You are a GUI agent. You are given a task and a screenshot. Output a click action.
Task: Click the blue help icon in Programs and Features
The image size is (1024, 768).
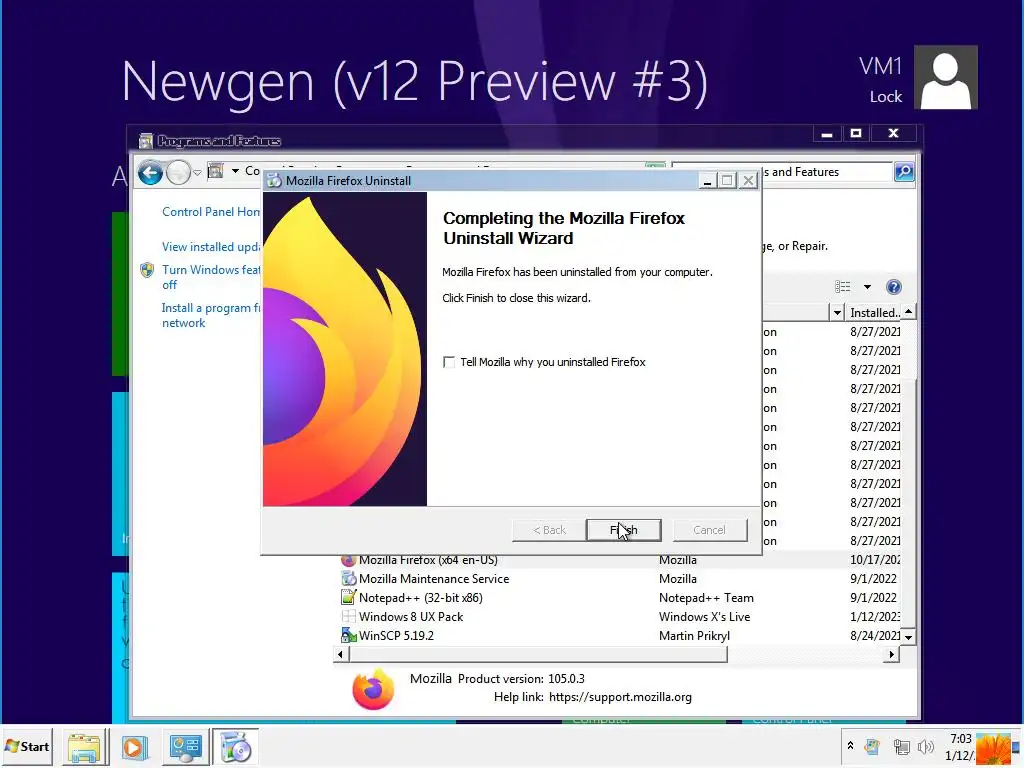(x=893, y=287)
